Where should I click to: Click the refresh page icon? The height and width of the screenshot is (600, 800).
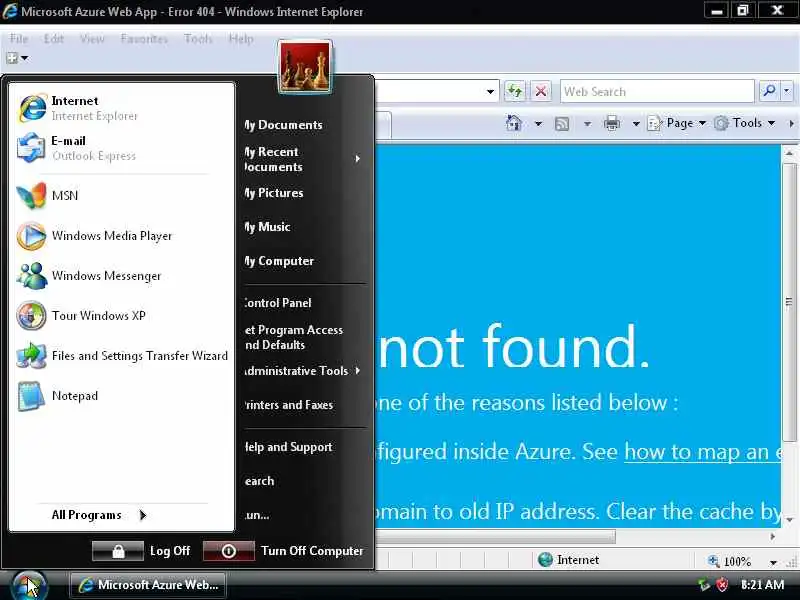tap(515, 91)
